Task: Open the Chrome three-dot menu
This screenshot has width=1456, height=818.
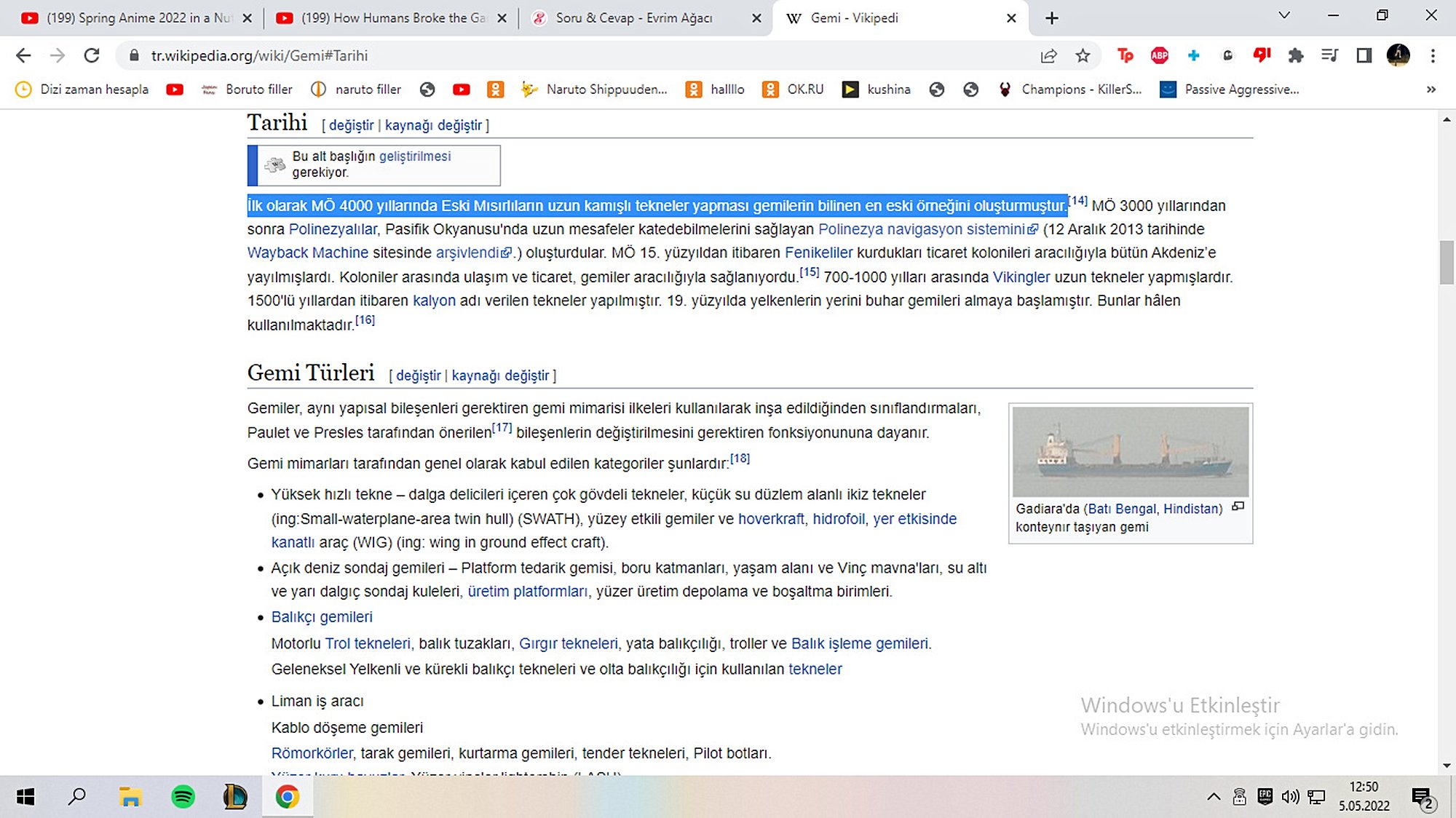Action: pos(1432,55)
